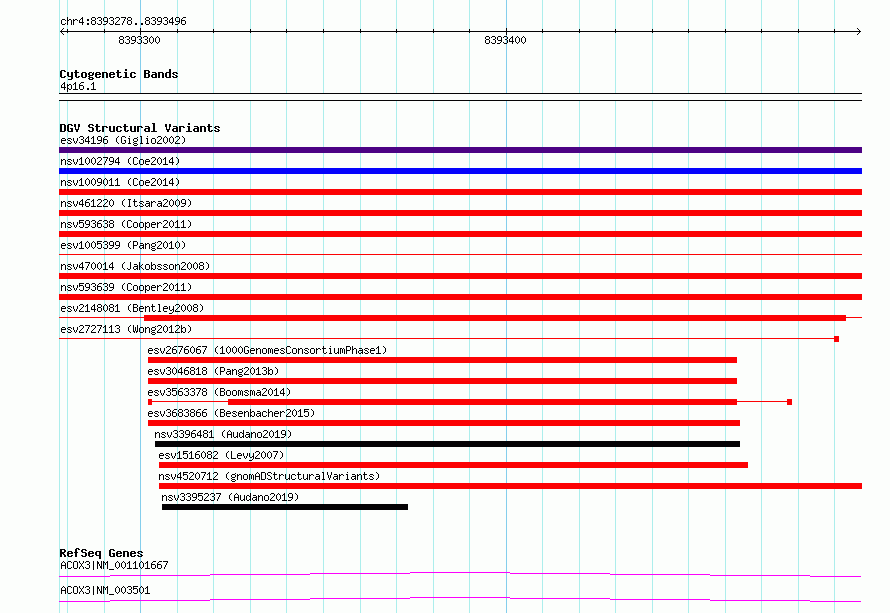Select esv3046818 (Pang2013b) label
Screen dimensions: 890x613
click(213, 371)
